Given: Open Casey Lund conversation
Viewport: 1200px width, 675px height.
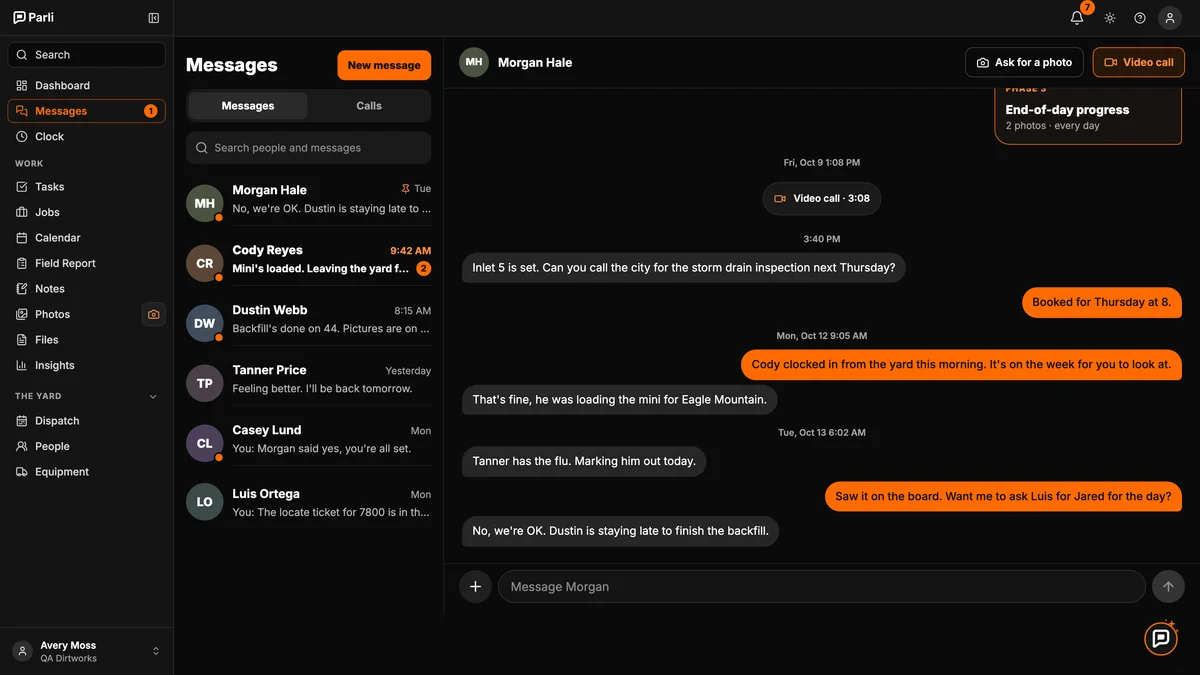Looking at the screenshot, I should 309,443.
